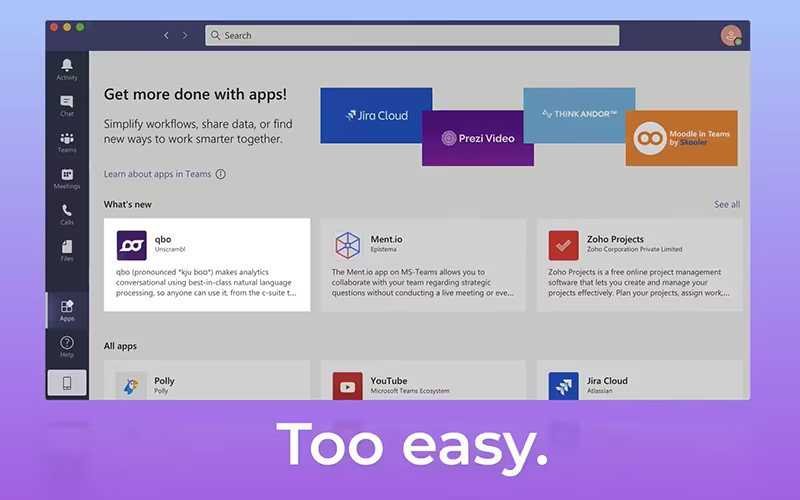Screen dimensions: 800x500
Task: Click Moodle in Teams banner tile
Action: 682,138
